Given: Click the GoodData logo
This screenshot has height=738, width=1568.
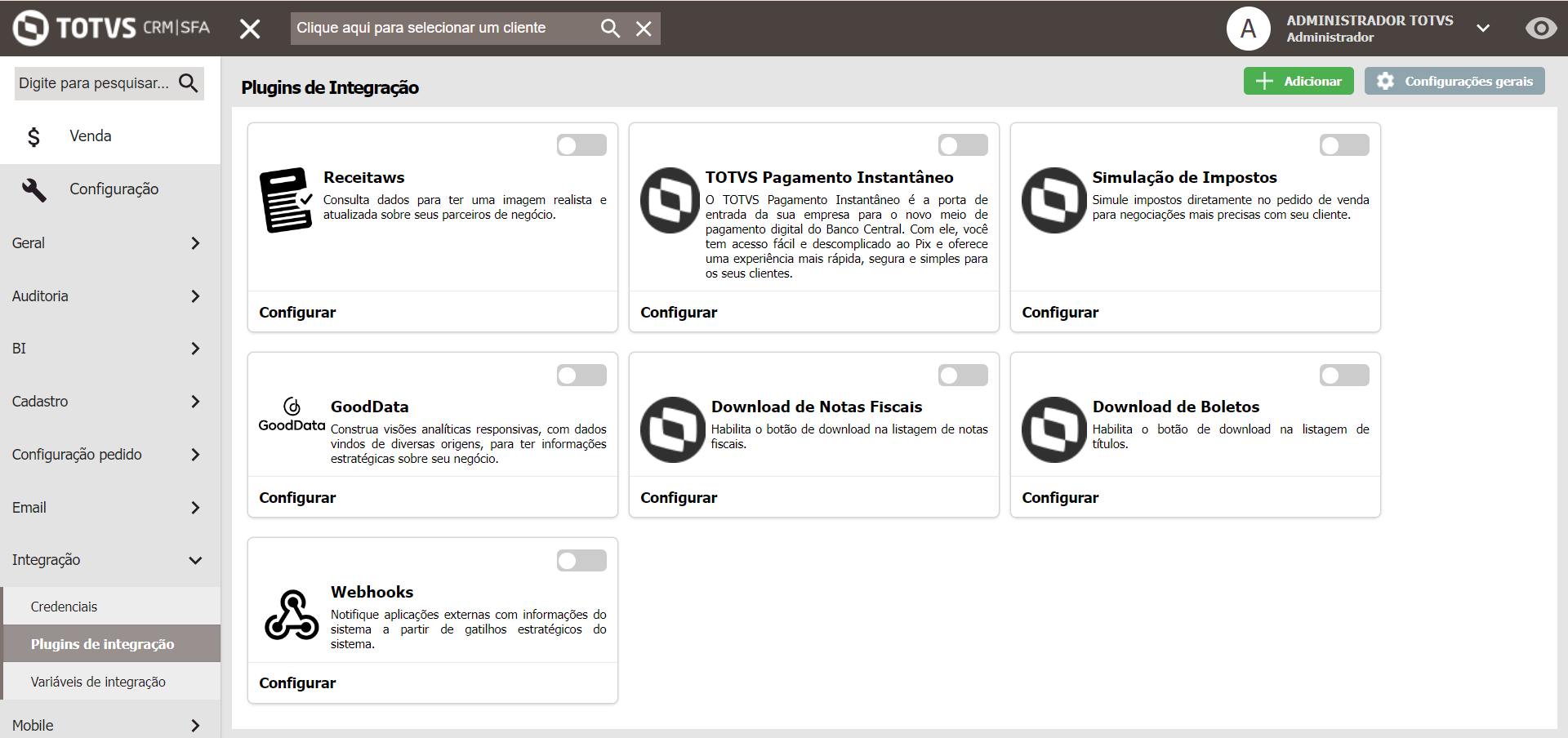Looking at the screenshot, I should [x=292, y=415].
